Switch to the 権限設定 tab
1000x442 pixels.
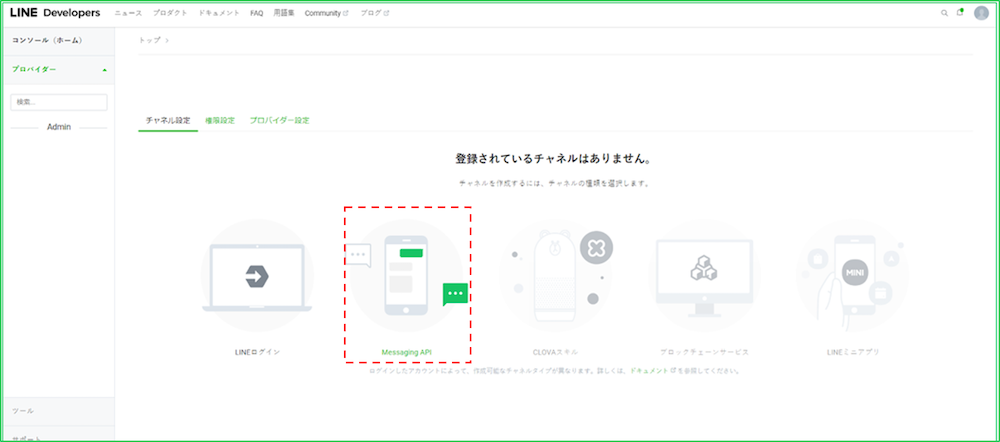click(x=219, y=121)
